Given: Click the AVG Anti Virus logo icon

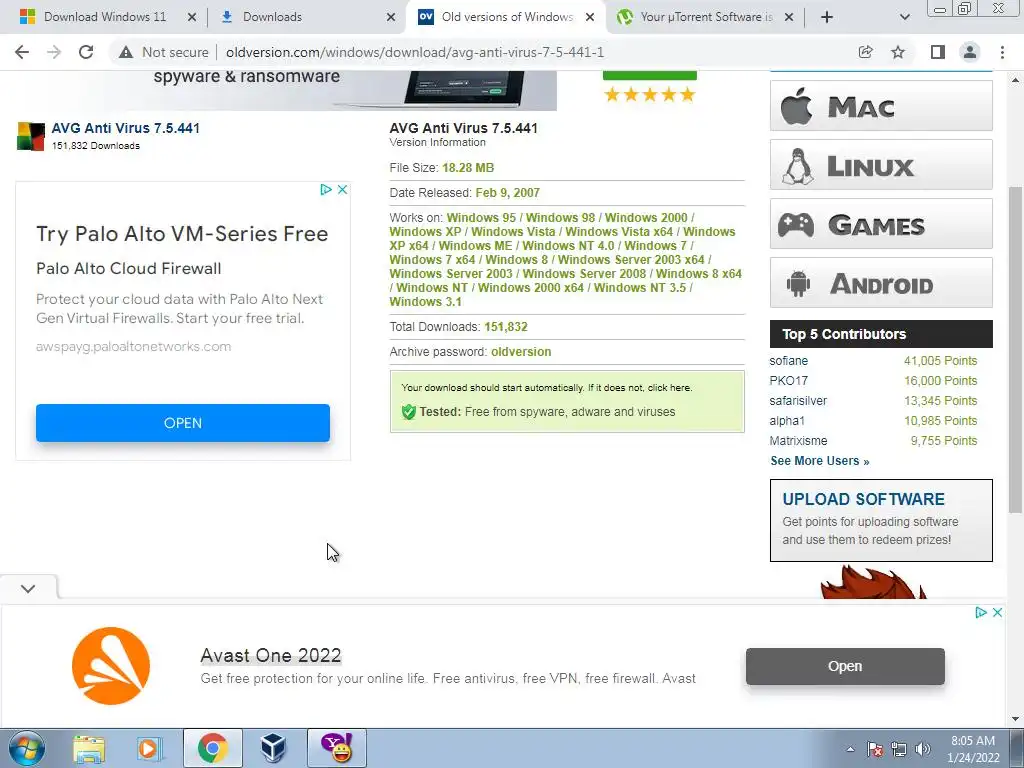Looking at the screenshot, I should click(x=31, y=136).
